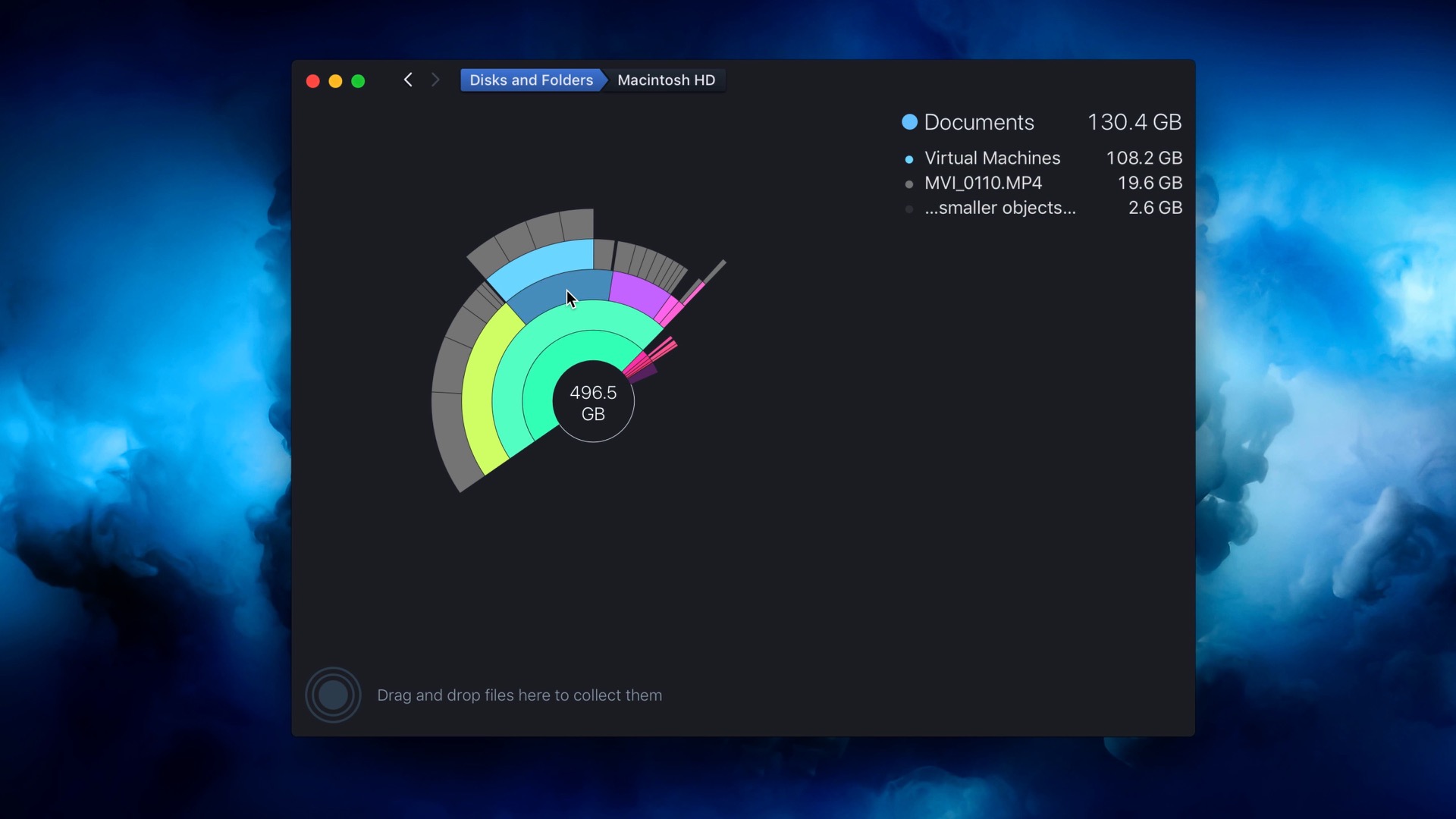Open Virtual Machines in the list

tap(992, 158)
